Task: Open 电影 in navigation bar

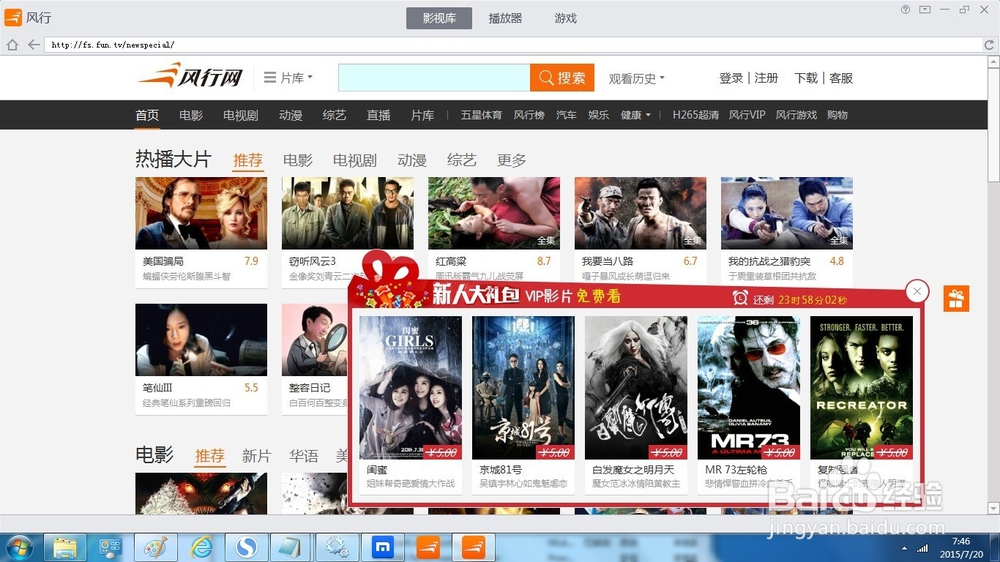Action: point(191,115)
